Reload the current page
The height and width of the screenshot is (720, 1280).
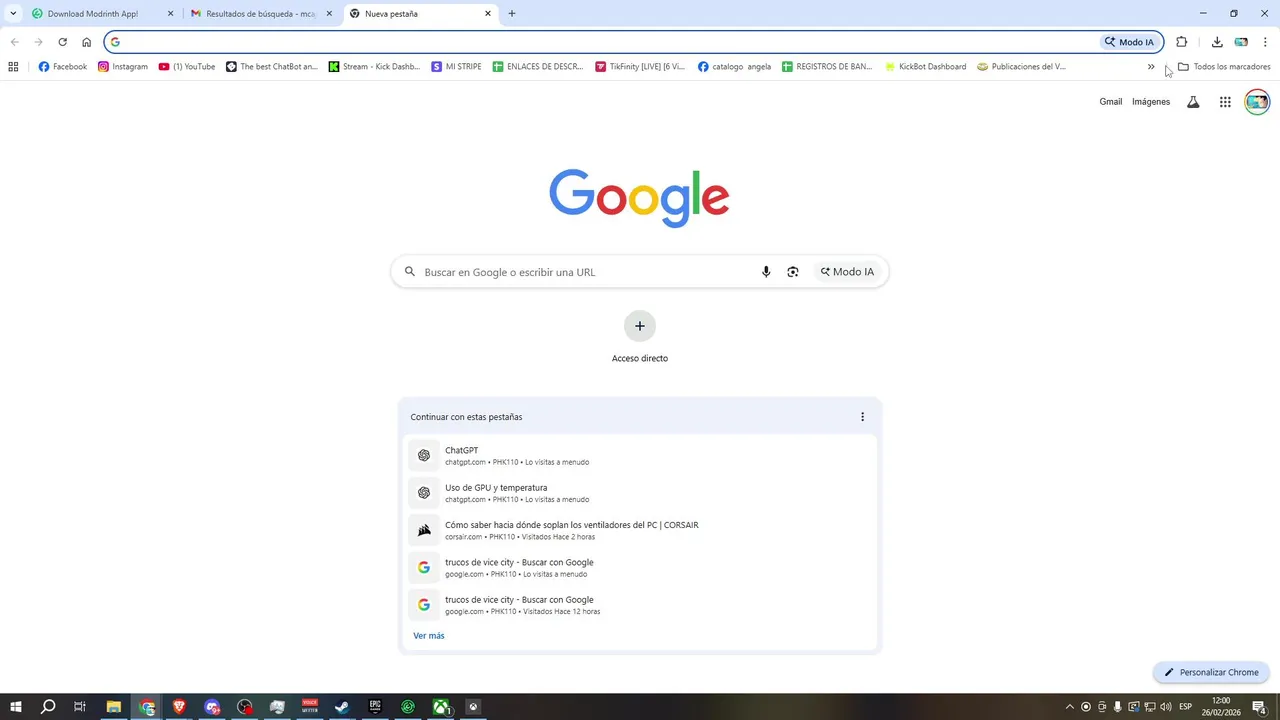click(62, 42)
